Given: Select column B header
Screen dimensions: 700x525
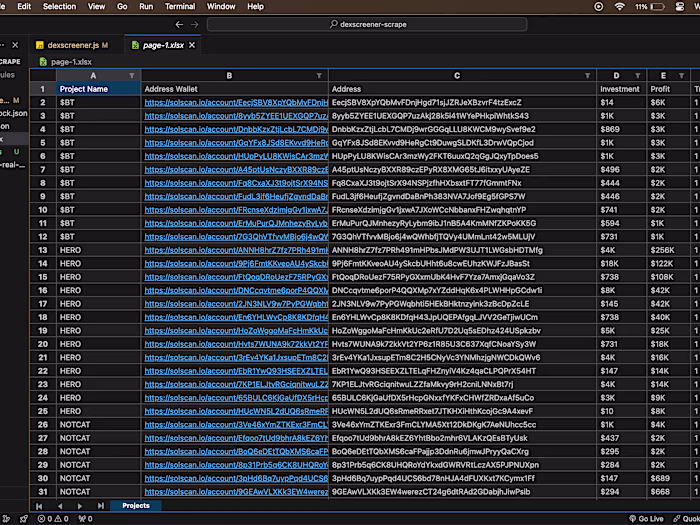Looking at the screenshot, I should pyautogui.click(x=229, y=76).
